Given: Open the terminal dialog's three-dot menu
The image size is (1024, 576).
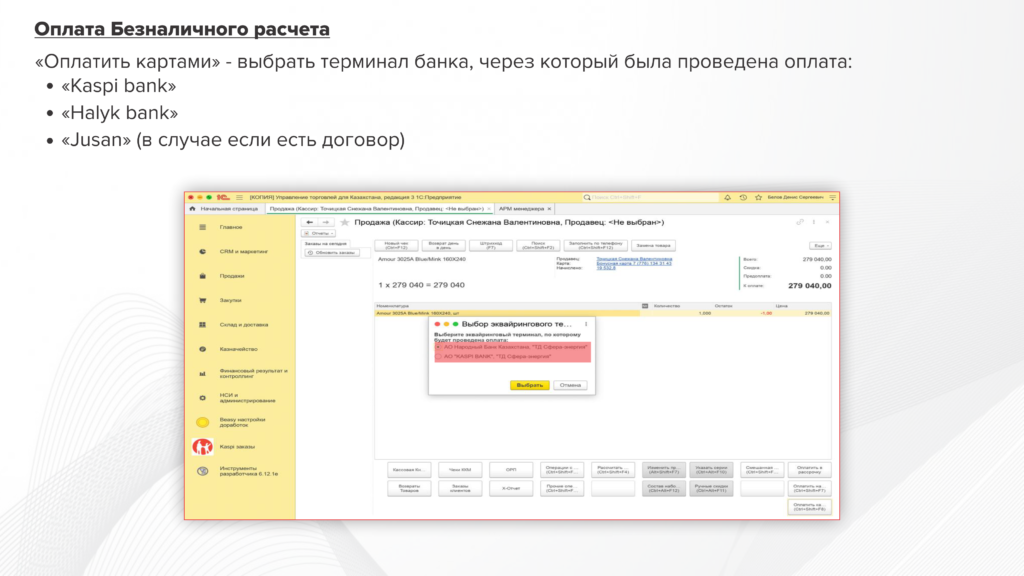Looking at the screenshot, I should tap(586, 324).
